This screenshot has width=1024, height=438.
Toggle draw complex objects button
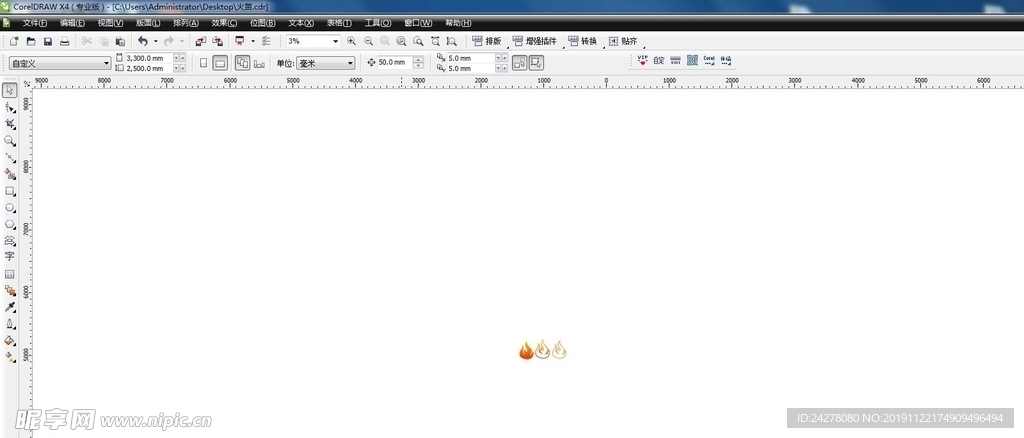(x=536, y=63)
